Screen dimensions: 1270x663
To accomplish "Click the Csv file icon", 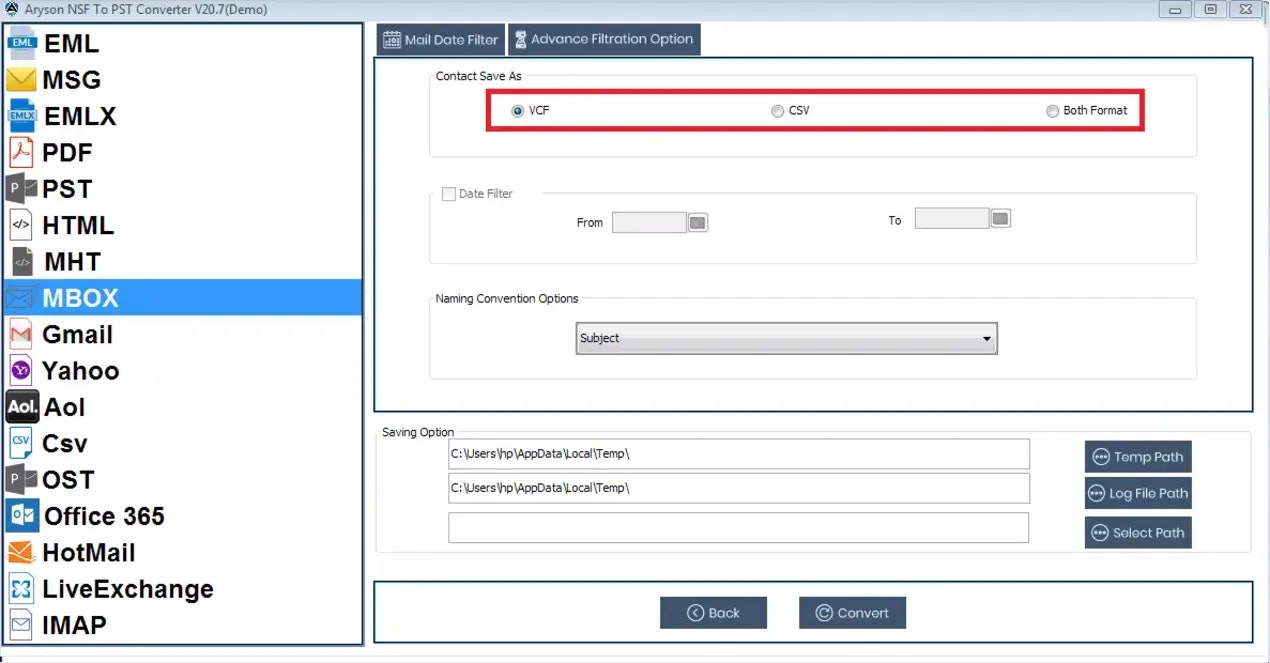I will point(21,443).
